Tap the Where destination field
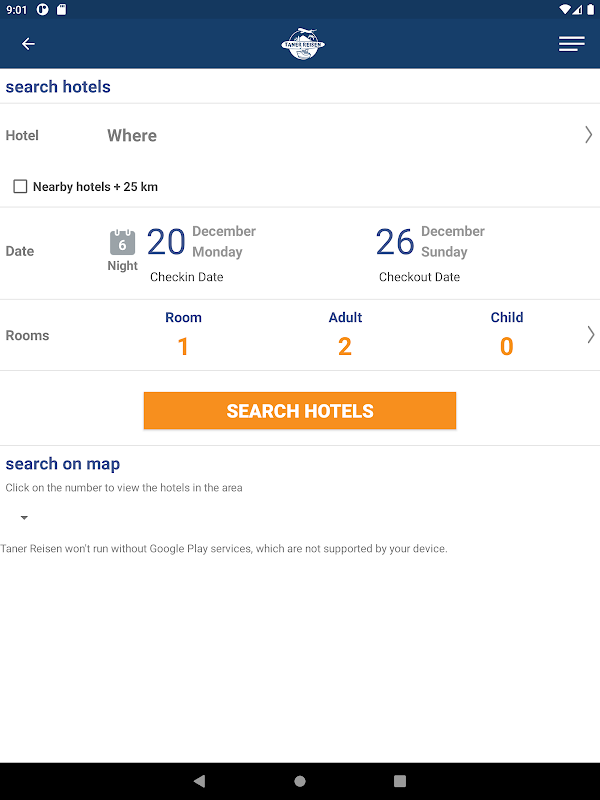 point(132,136)
